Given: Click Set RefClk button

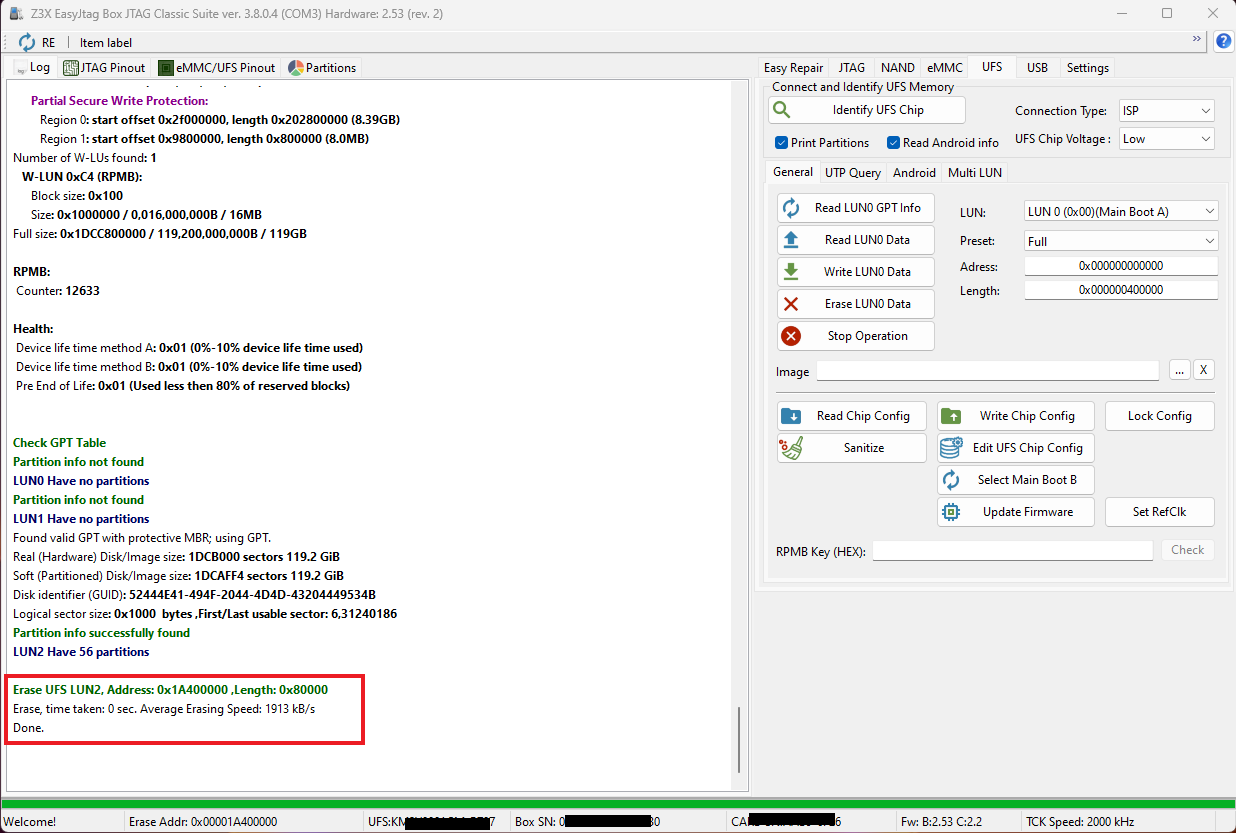Looking at the screenshot, I should tap(1160, 512).
